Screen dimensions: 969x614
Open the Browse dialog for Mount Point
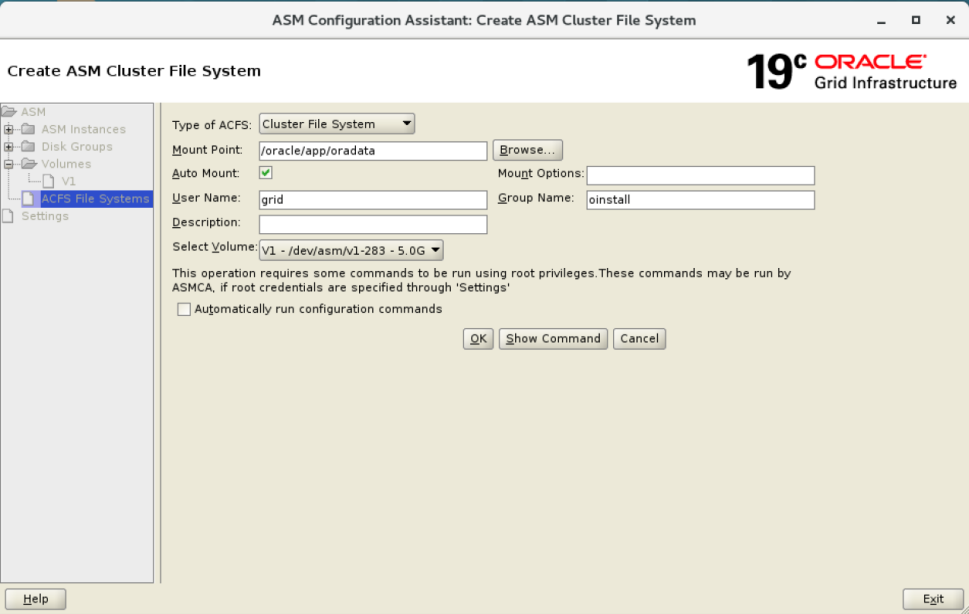point(527,149)
